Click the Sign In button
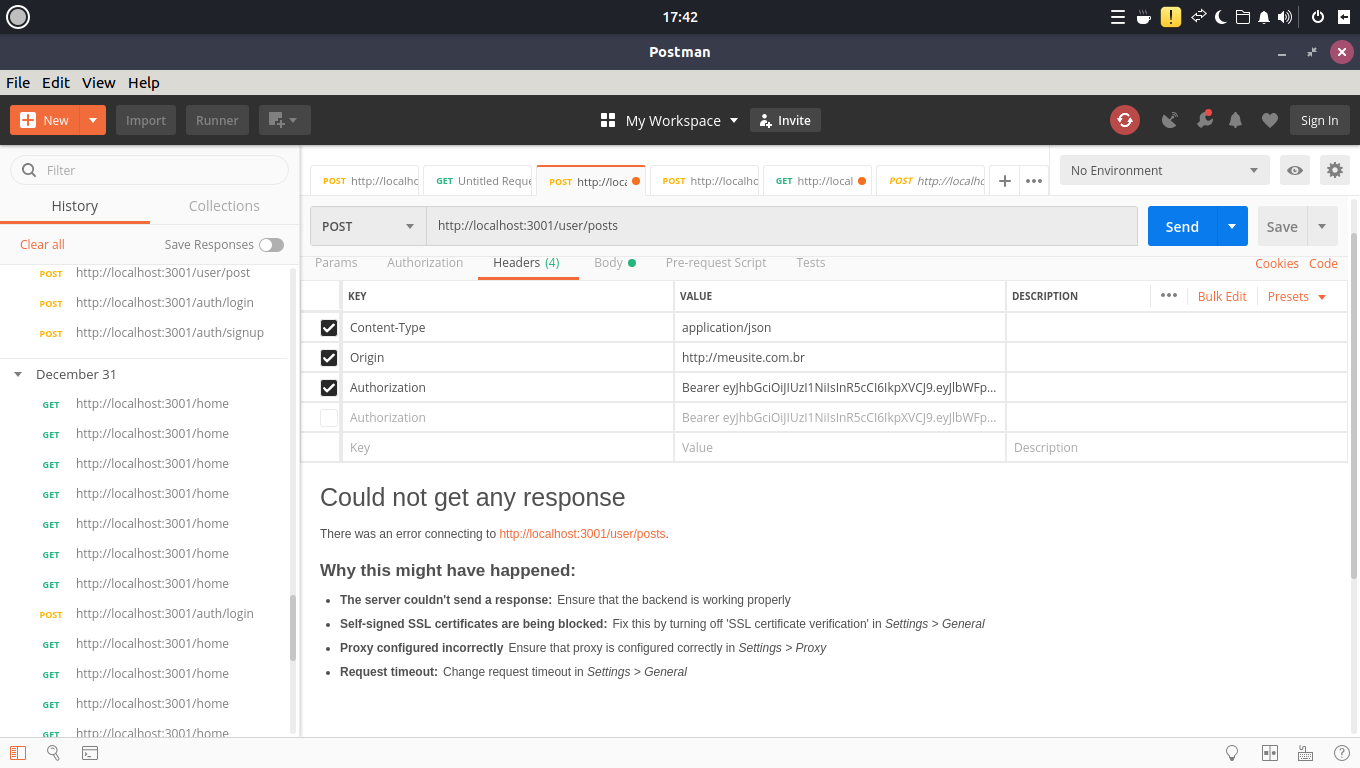 tap(1320, 120)
